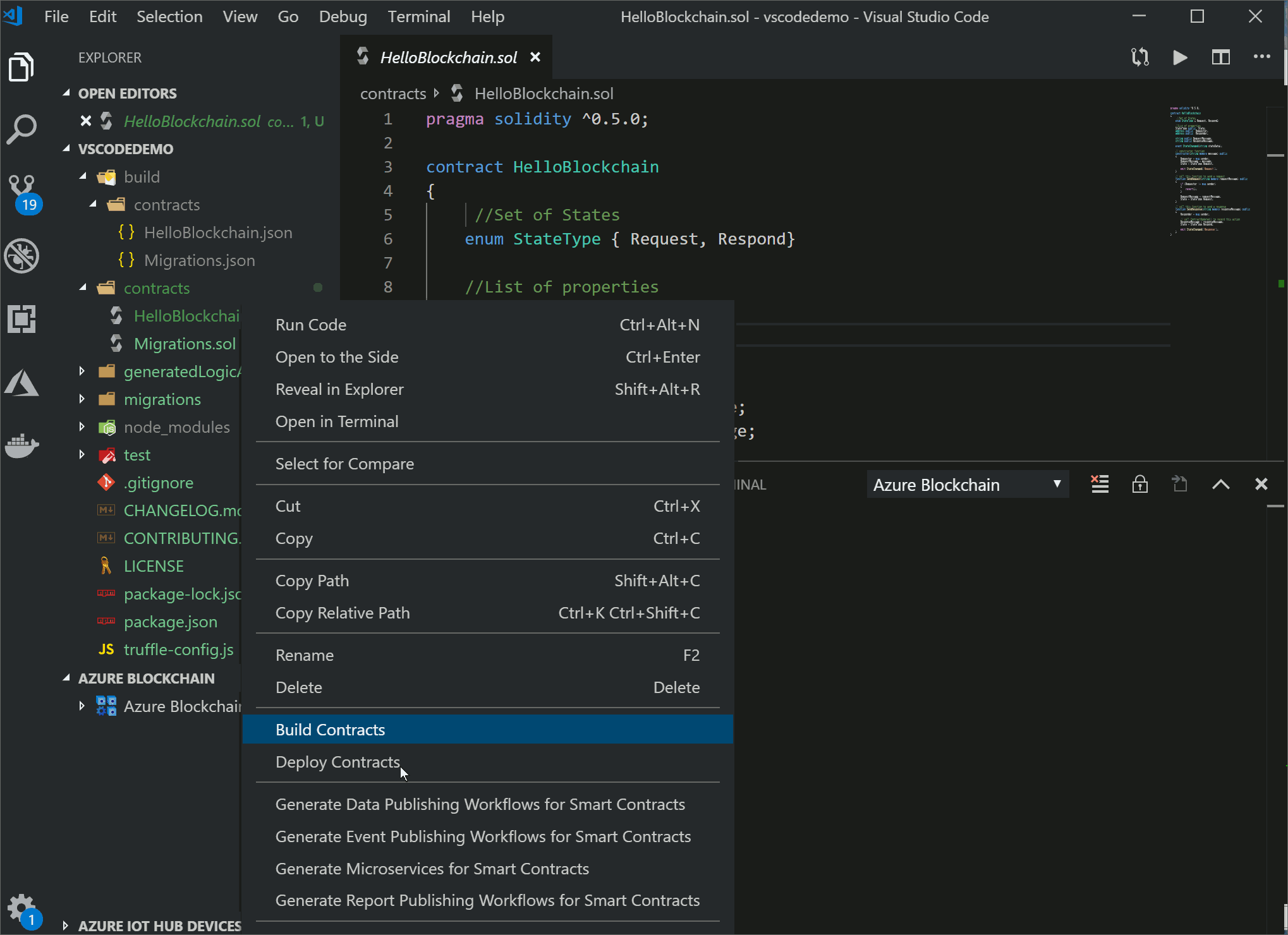Open the Docker activity bar icon
The image size is (1288, 935).
point(22,445)
